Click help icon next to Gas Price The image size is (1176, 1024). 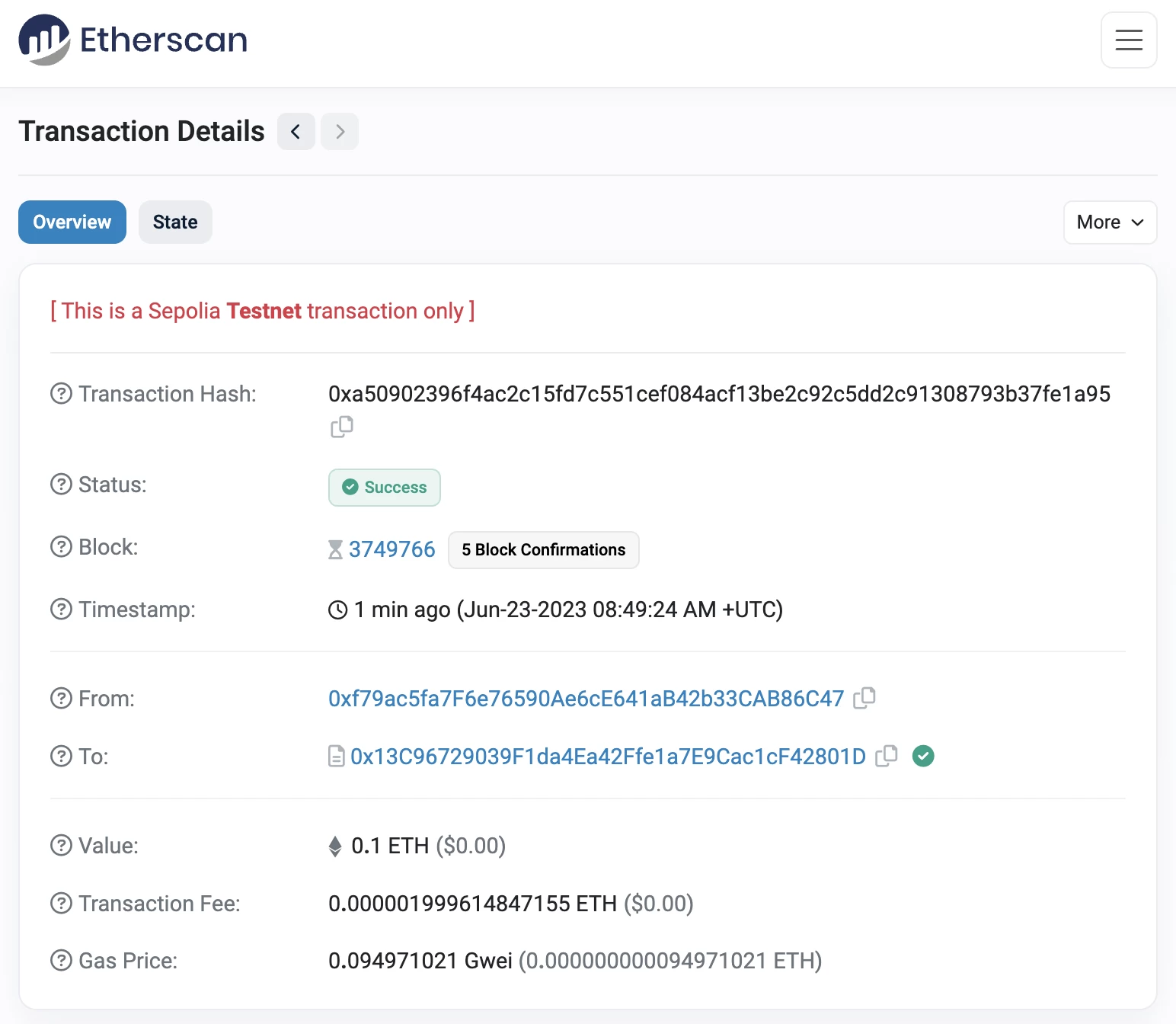(x=61, y=961)
